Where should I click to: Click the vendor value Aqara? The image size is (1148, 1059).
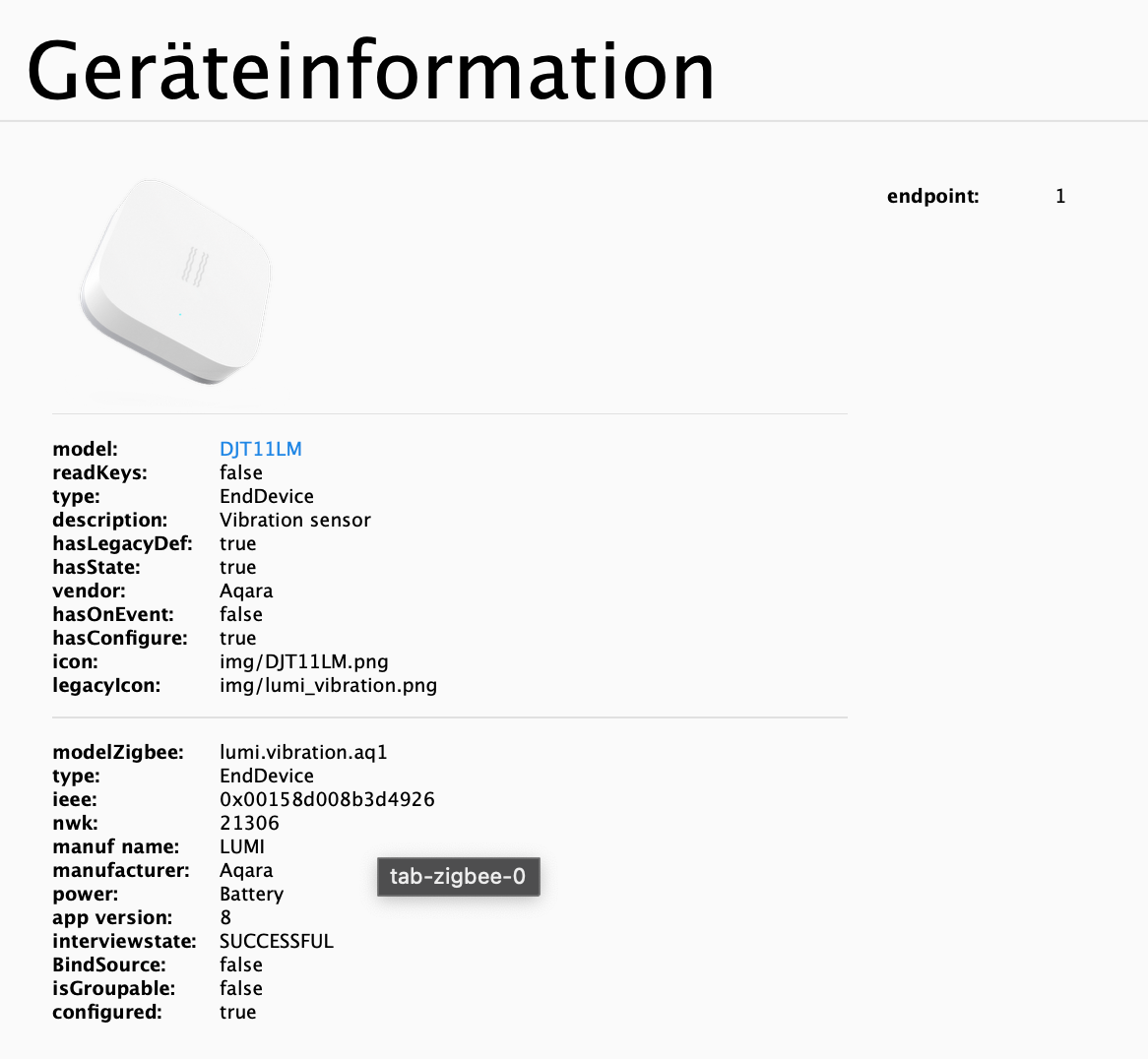tap(246, 591)
